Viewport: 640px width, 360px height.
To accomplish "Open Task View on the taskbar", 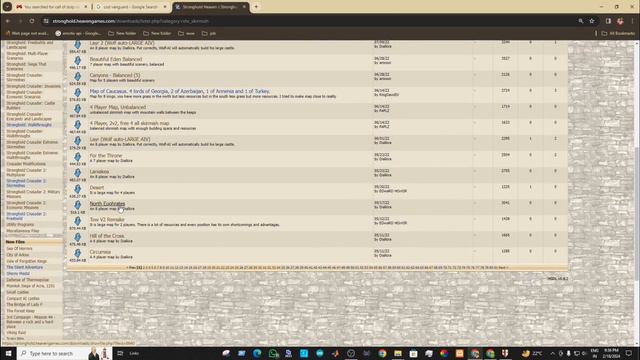I will tap(120, 353).
